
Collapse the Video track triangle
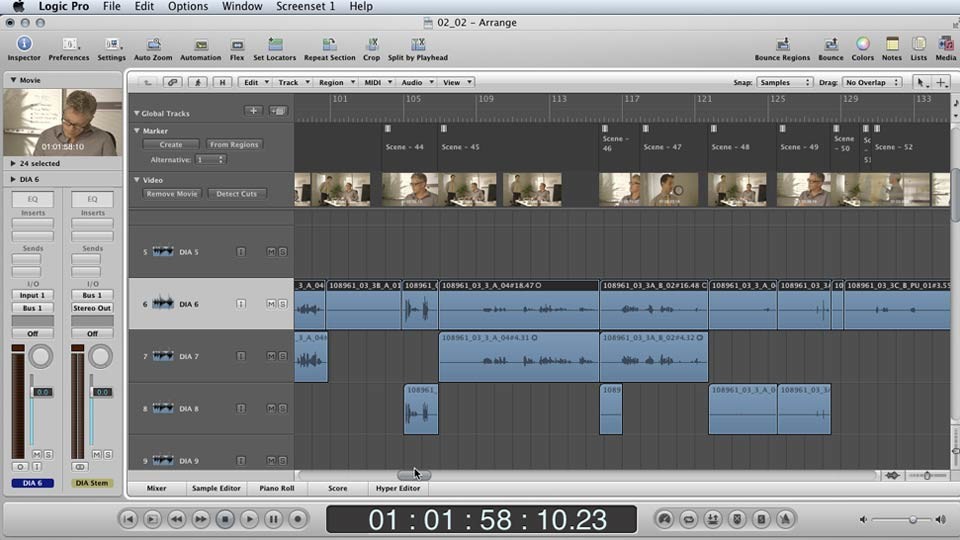pyautogui.click(x=137, y=179)
